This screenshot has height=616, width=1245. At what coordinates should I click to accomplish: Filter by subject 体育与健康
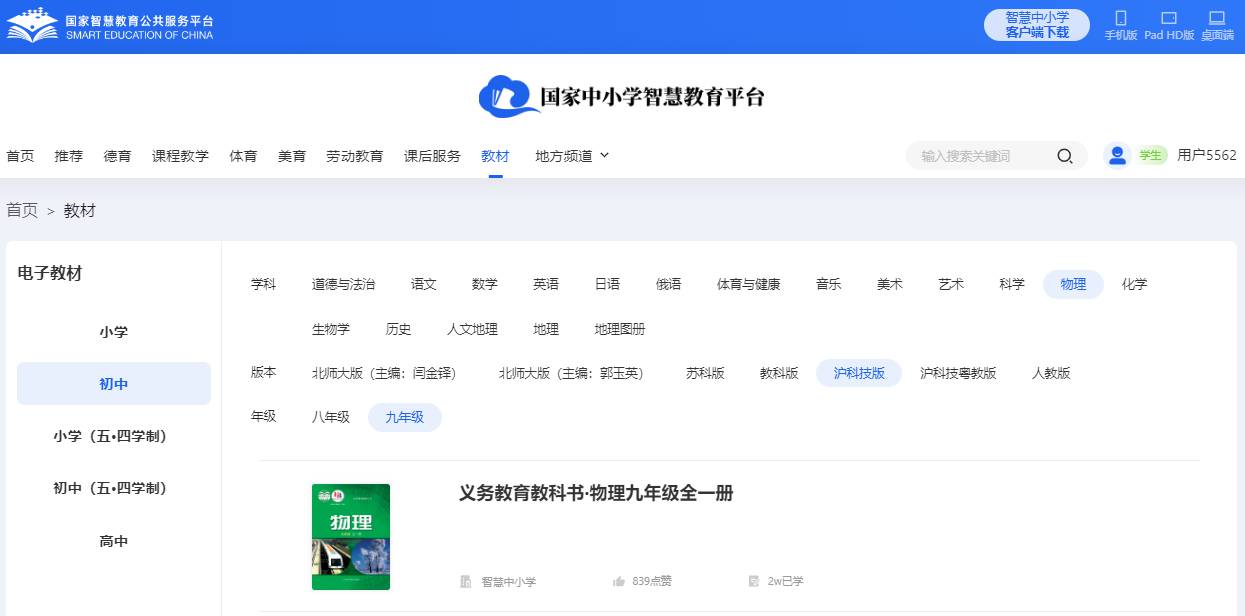click(x=749, y=284)
